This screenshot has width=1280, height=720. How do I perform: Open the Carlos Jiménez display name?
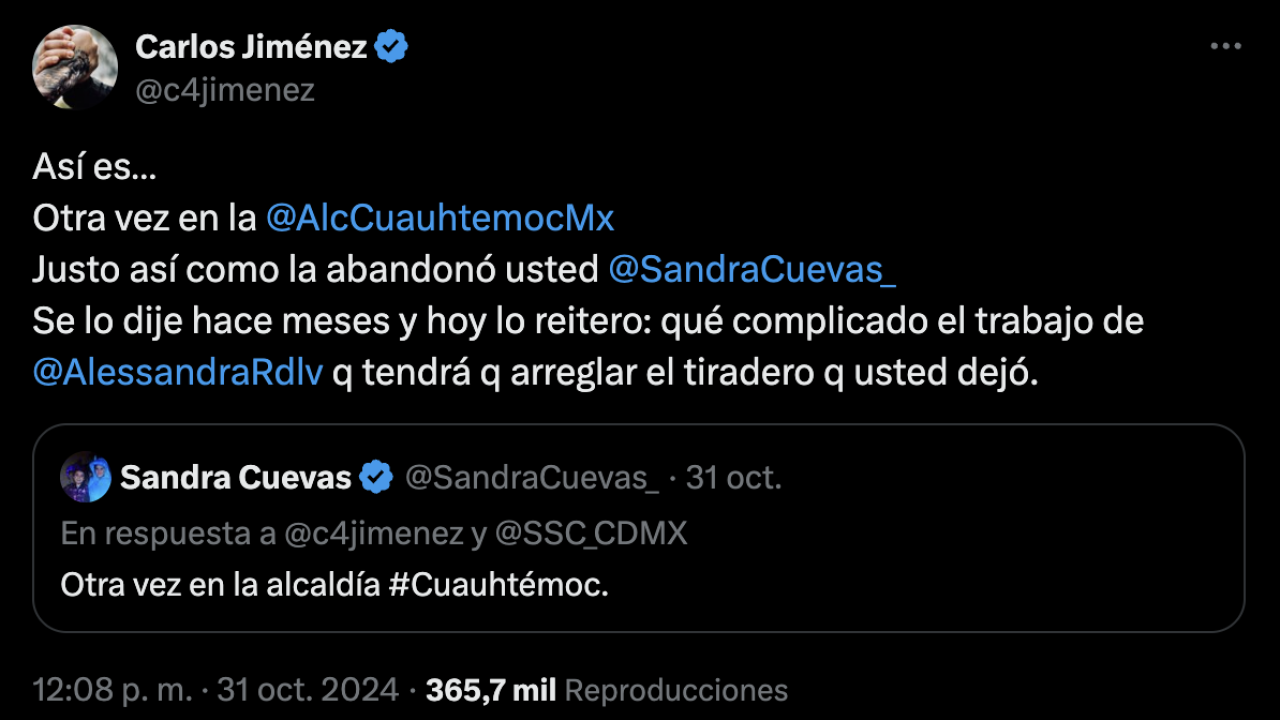point(251,46)
